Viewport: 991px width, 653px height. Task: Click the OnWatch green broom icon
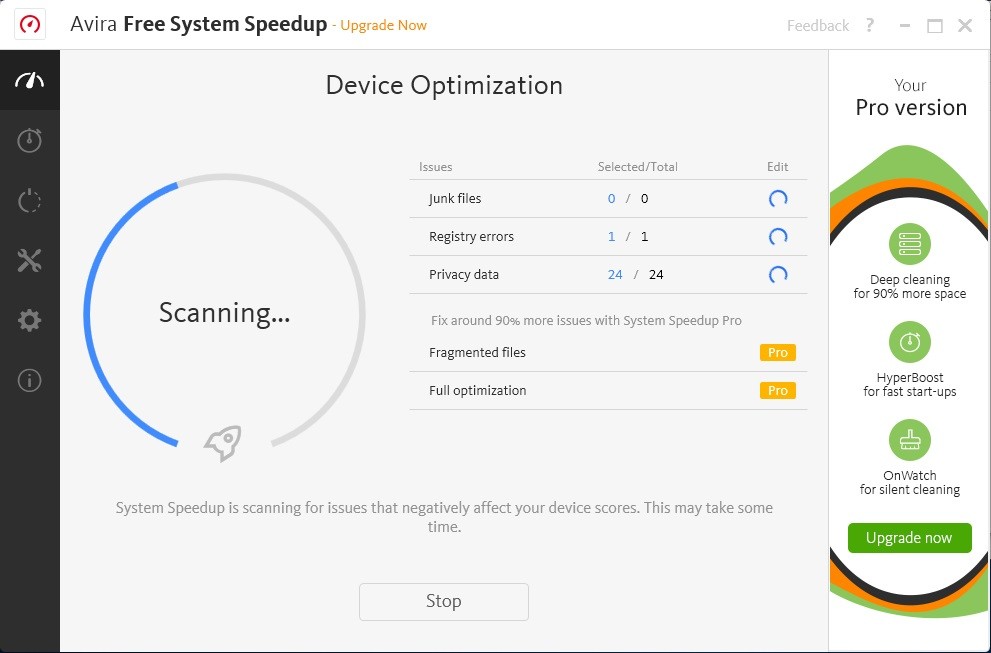(x=909, y=440)
